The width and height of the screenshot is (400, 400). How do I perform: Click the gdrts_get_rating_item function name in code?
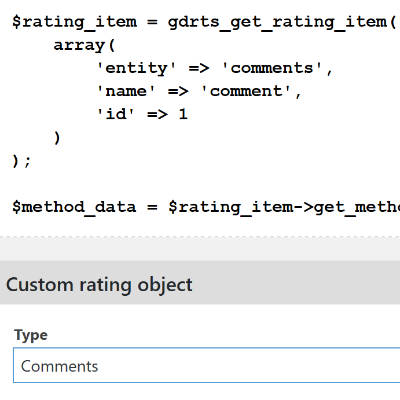pyautogui.click(x=277, y=22)
